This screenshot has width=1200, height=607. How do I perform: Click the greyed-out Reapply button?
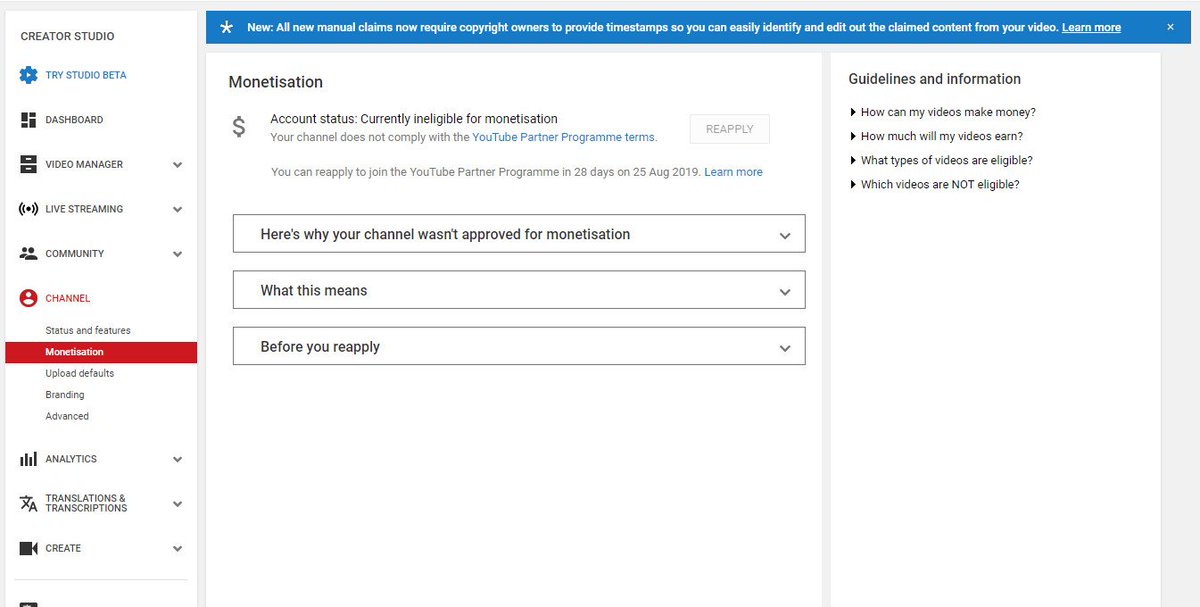tap(730, 129)
